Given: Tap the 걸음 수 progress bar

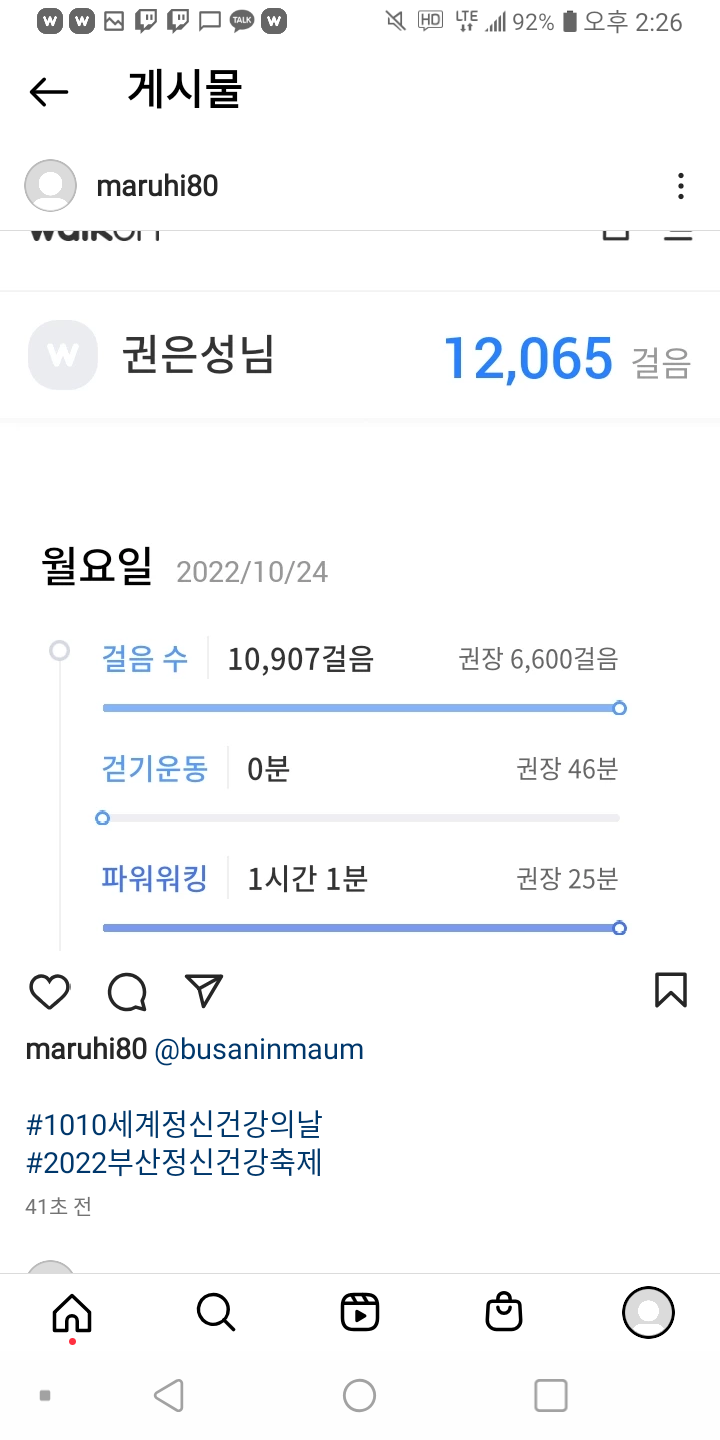Looking at the screenshot, I should coord(361,708).
